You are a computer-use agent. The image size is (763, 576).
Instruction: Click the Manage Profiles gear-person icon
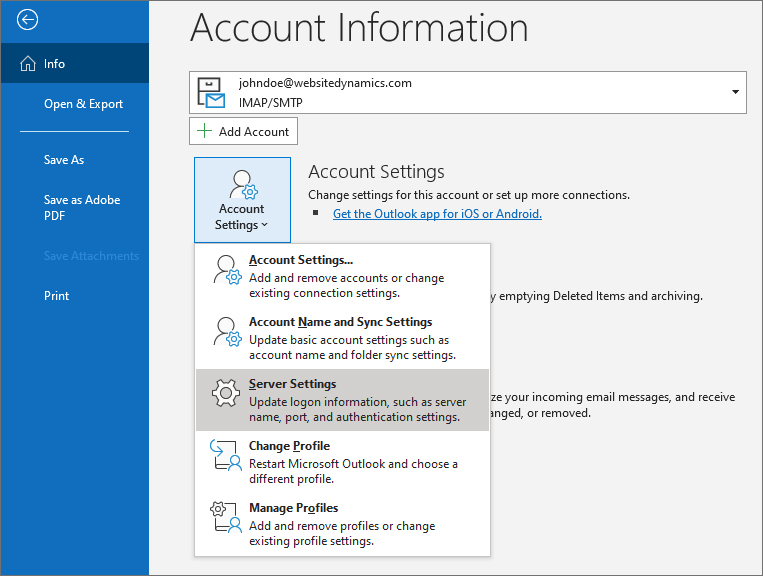(226, 517)
